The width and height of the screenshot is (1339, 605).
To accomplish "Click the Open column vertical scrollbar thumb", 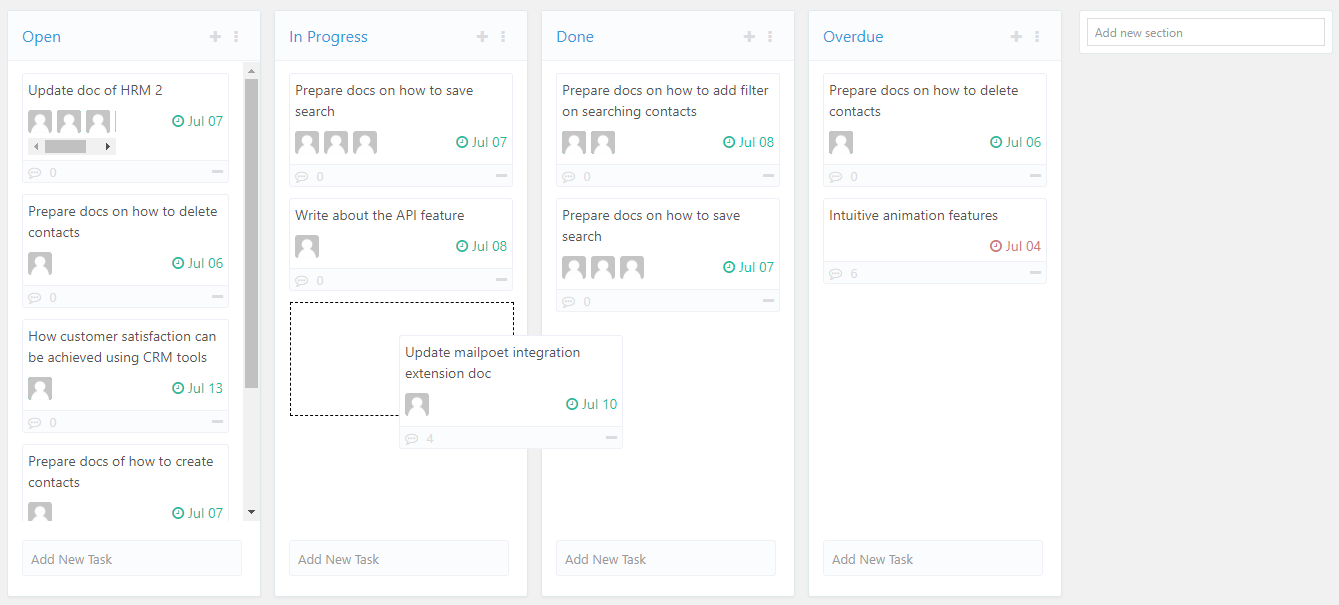I will click(x=251, y=233).
